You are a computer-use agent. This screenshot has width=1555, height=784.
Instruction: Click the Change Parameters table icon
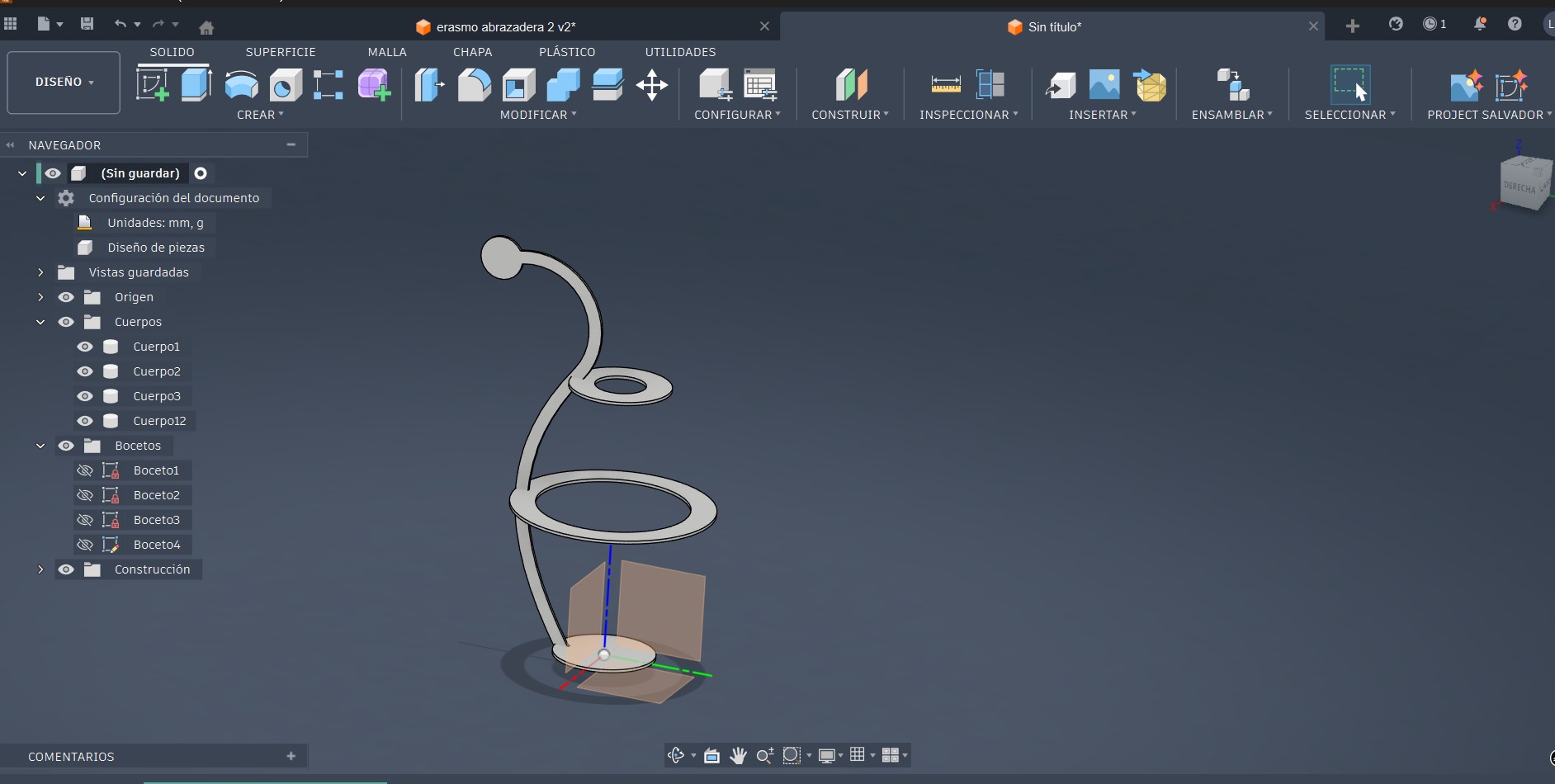coord(760,85)
